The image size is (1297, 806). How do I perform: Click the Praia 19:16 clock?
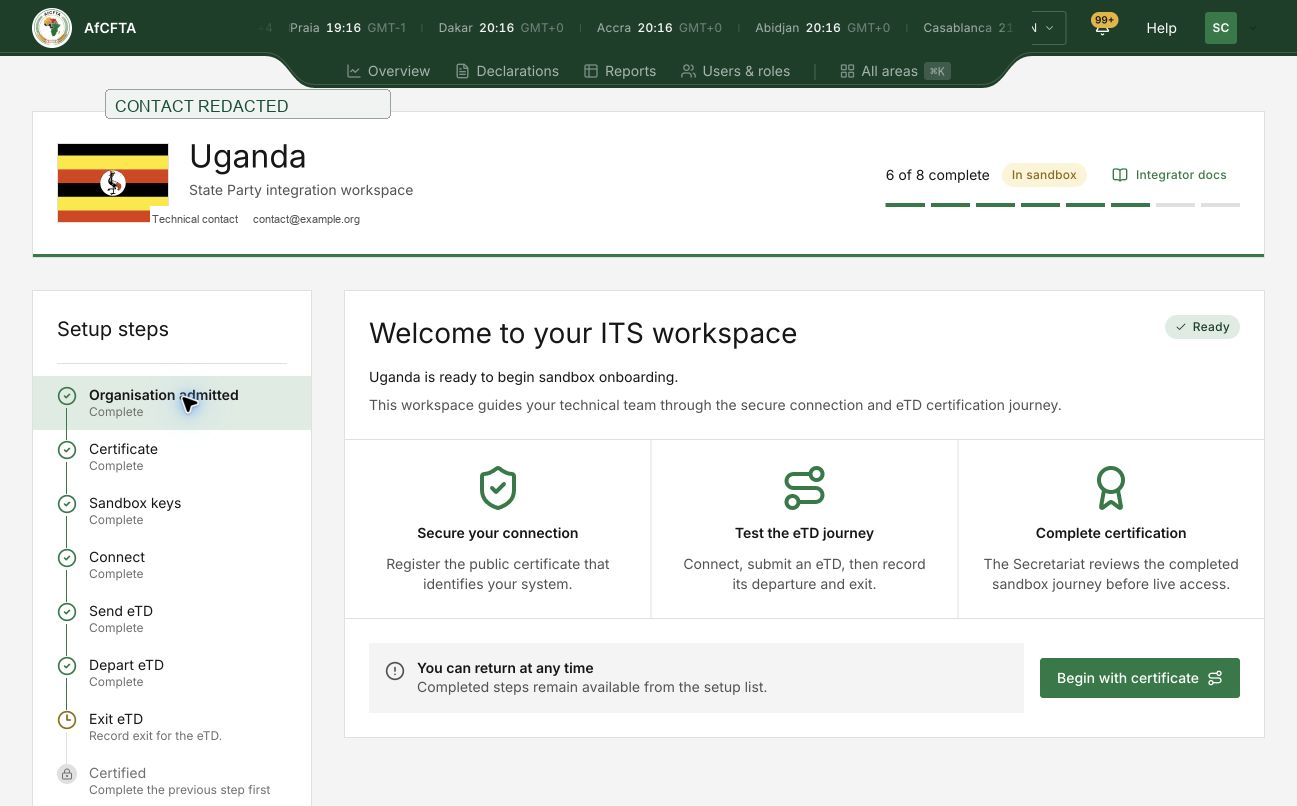348,28
